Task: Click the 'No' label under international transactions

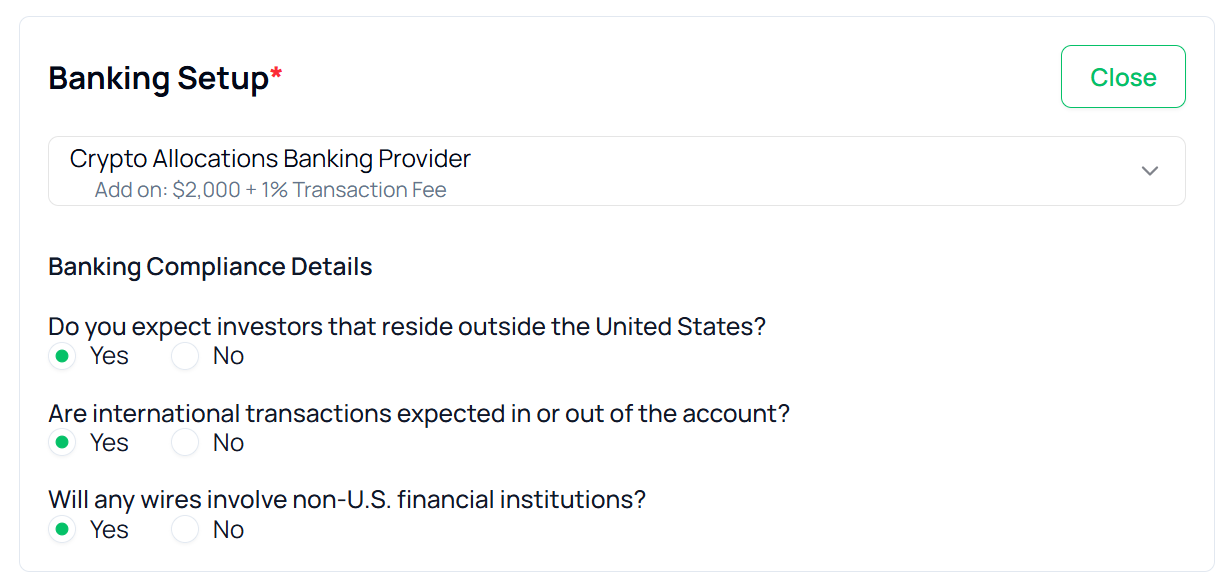Action: pos(228,443)
